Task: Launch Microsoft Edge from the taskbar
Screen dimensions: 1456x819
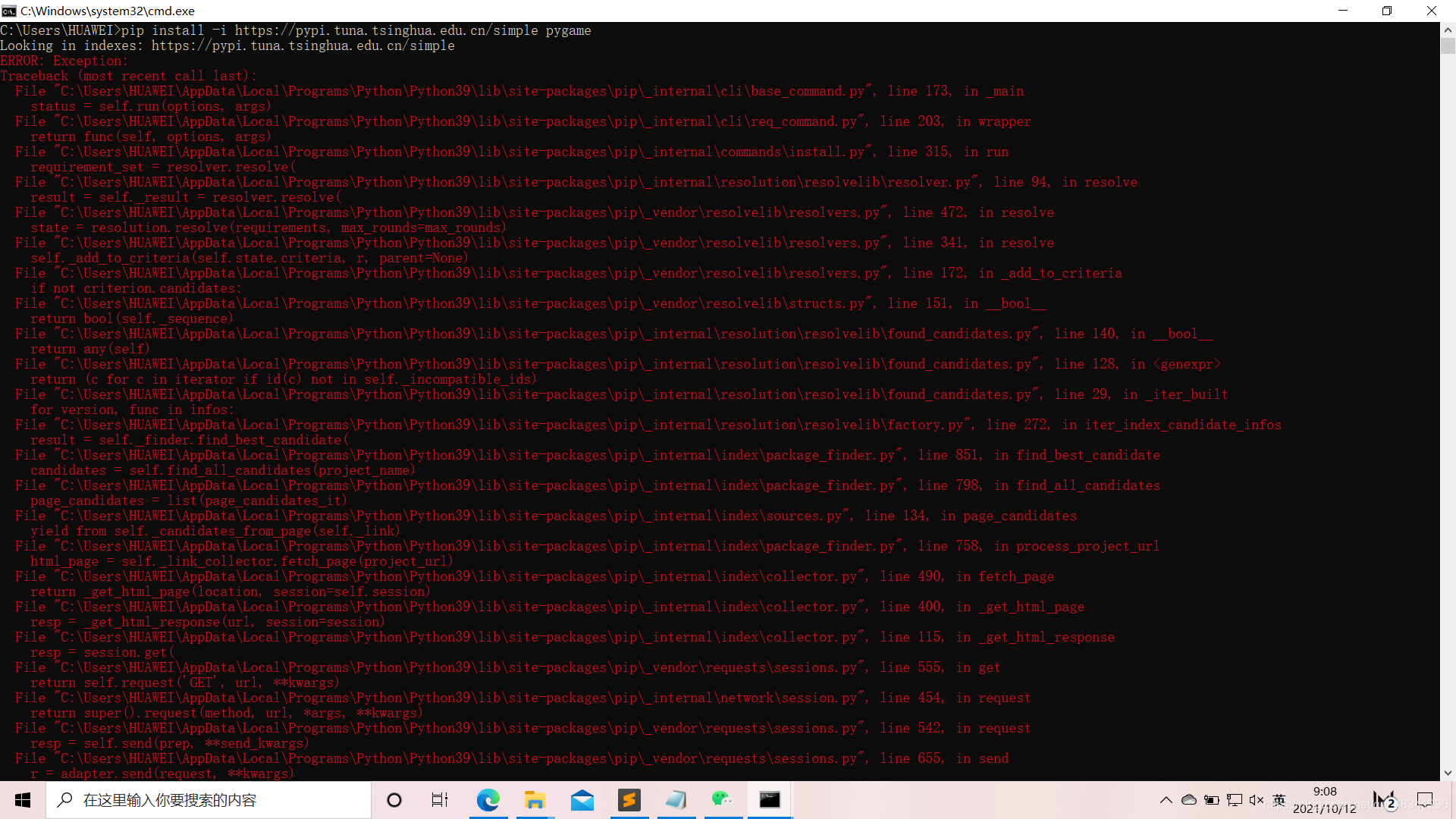Action: [488, 800]
